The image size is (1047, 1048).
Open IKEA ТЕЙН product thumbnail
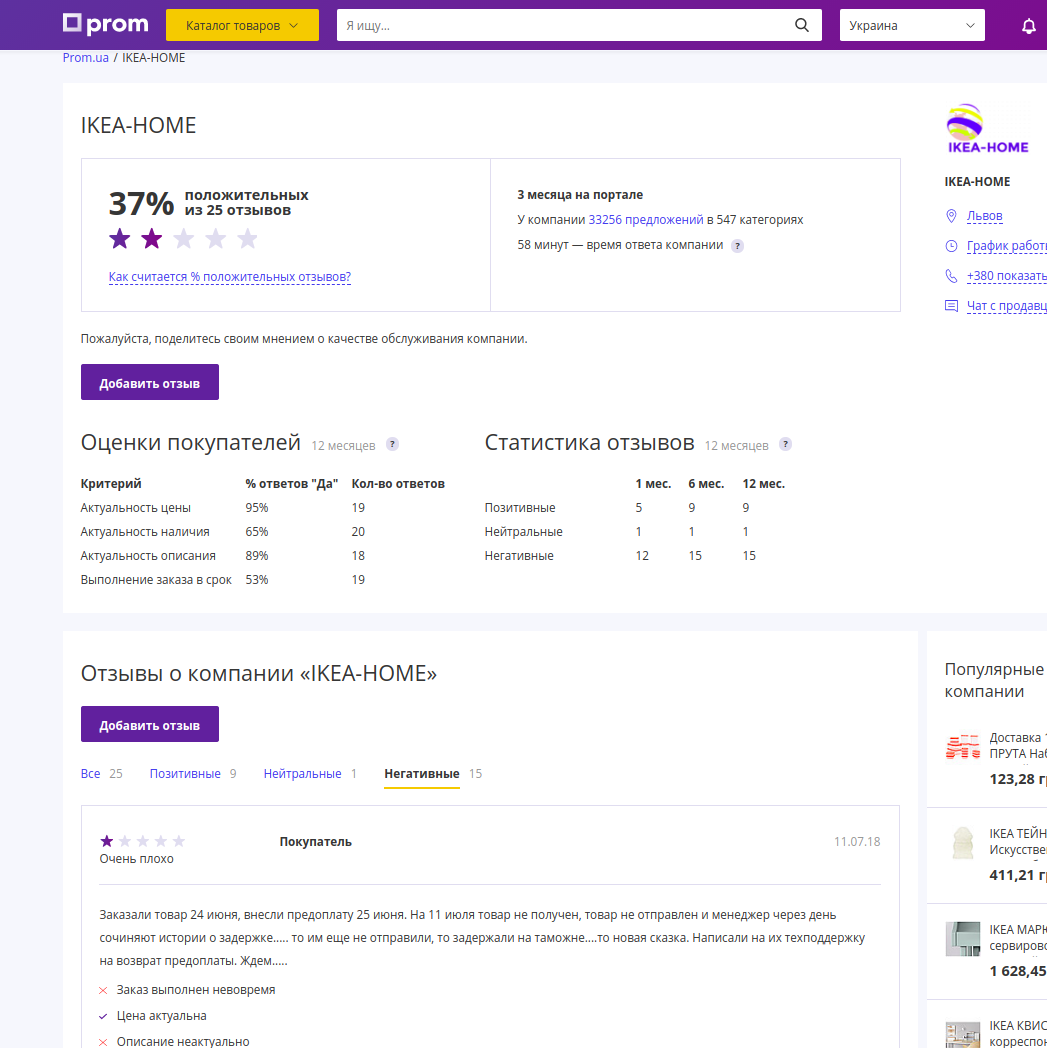(962, 843)
